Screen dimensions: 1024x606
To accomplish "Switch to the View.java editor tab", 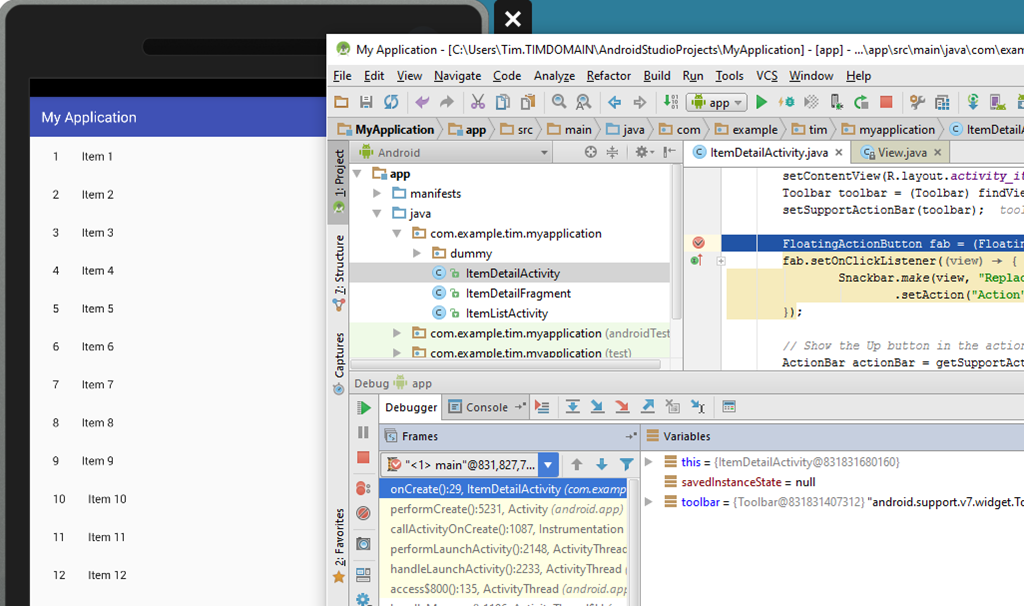I will [x=902, y=153].
